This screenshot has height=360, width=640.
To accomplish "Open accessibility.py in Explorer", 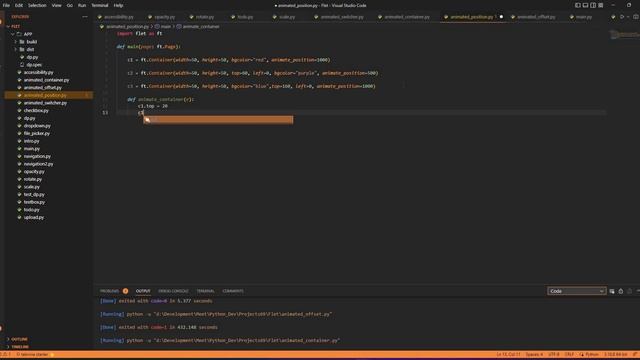I will point(38,73).
